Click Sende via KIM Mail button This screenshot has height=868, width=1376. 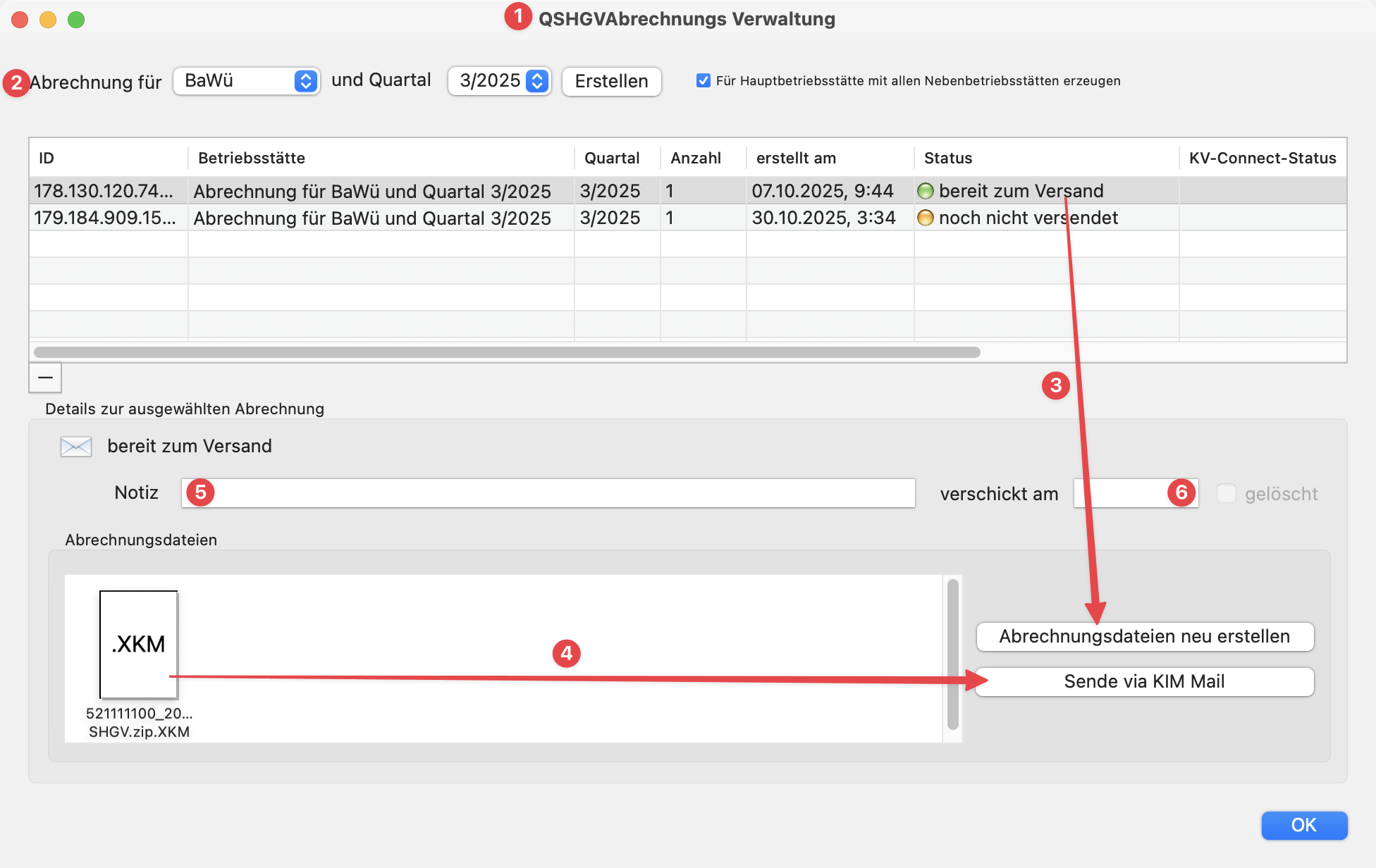(x=1144, y=681)
